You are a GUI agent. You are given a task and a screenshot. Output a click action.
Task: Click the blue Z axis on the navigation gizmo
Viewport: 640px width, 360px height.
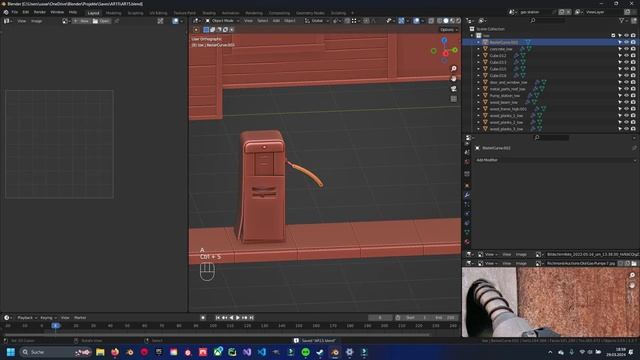tap(444, 40)
